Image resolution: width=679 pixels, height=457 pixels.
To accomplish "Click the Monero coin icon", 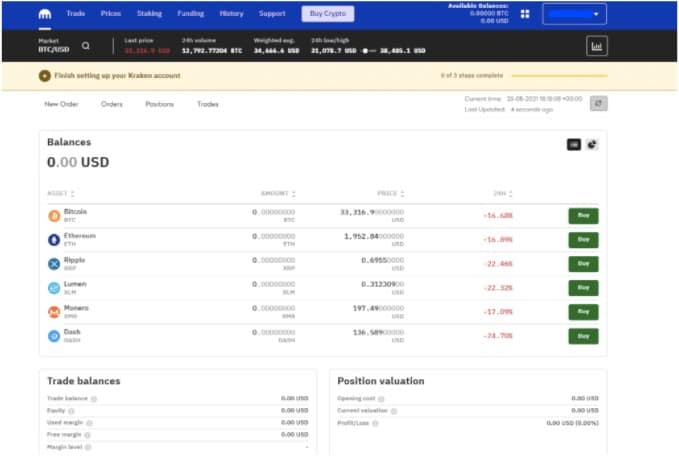I will pos(54,312).
